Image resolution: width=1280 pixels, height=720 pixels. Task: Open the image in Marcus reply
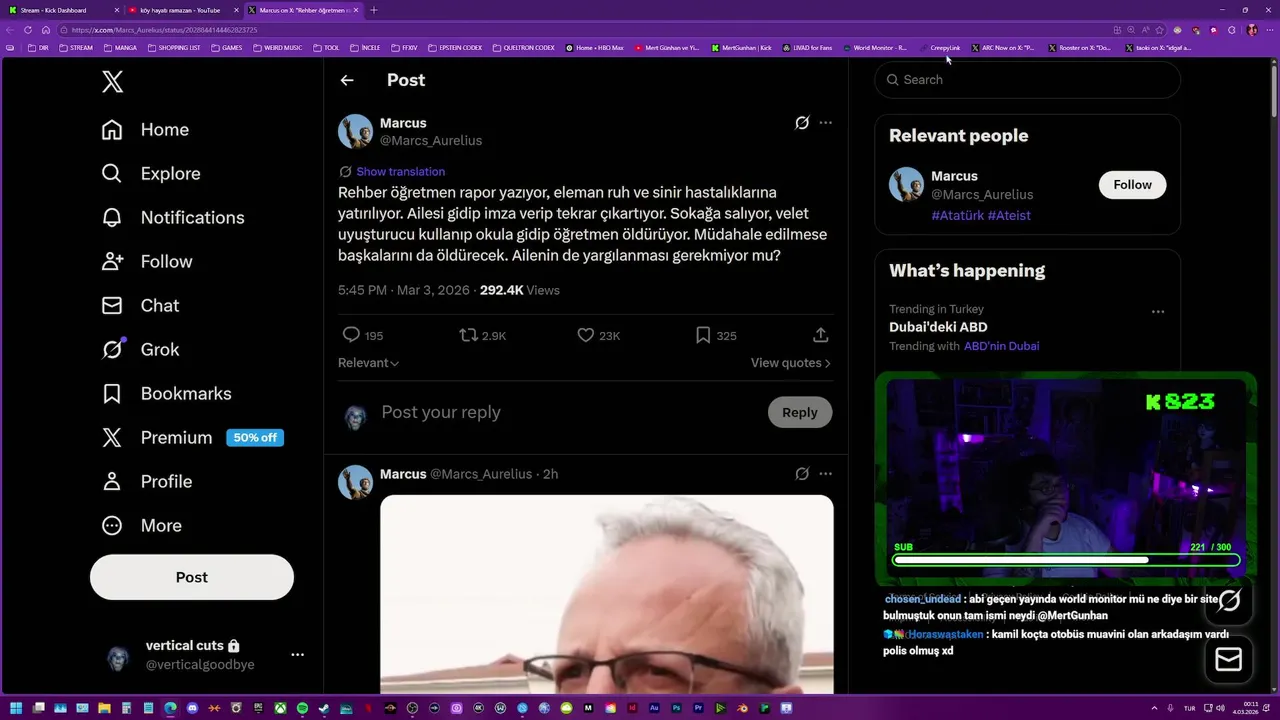click(x=607, y=595)
